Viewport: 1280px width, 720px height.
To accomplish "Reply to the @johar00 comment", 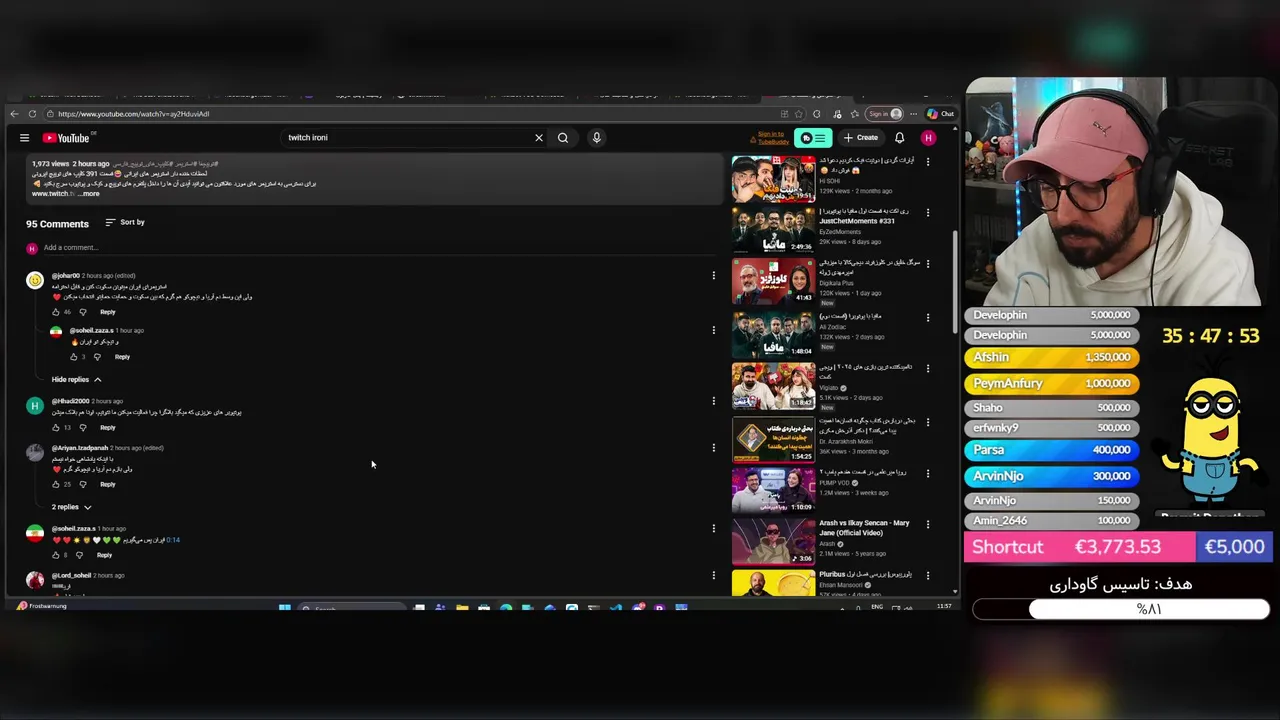I will tap(108, 312).
